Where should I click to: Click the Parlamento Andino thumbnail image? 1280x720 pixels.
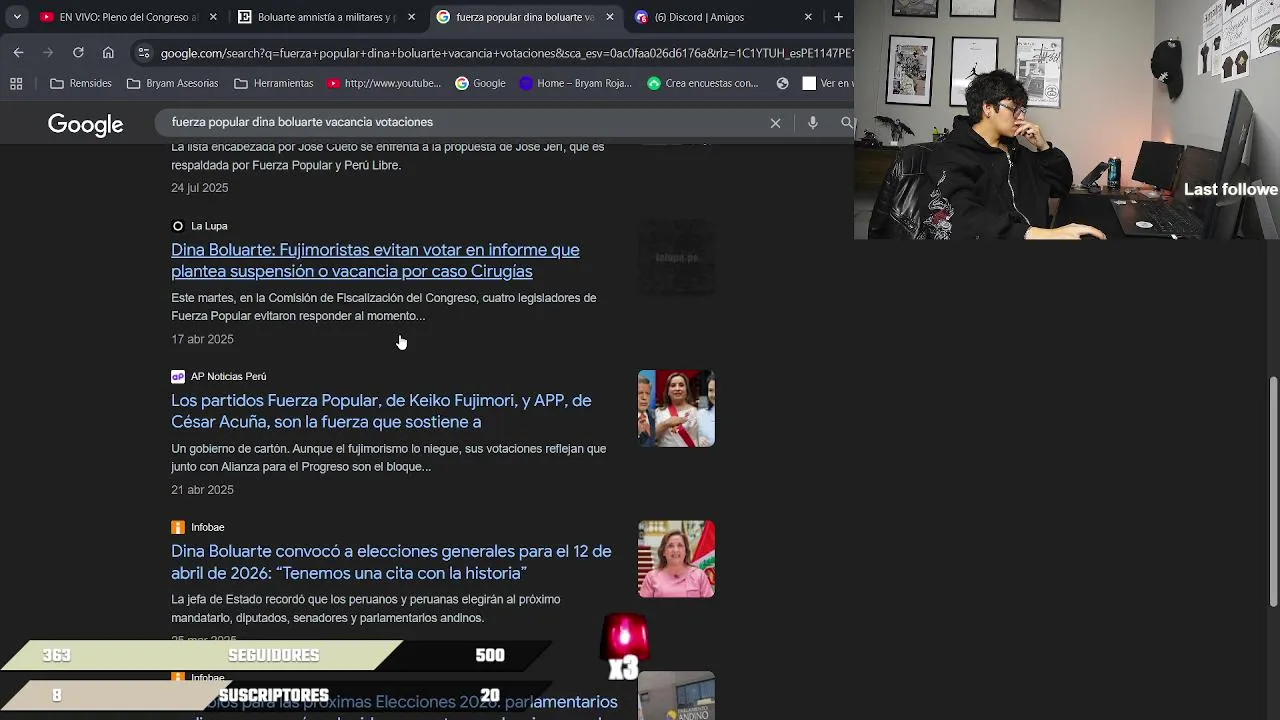677,696
